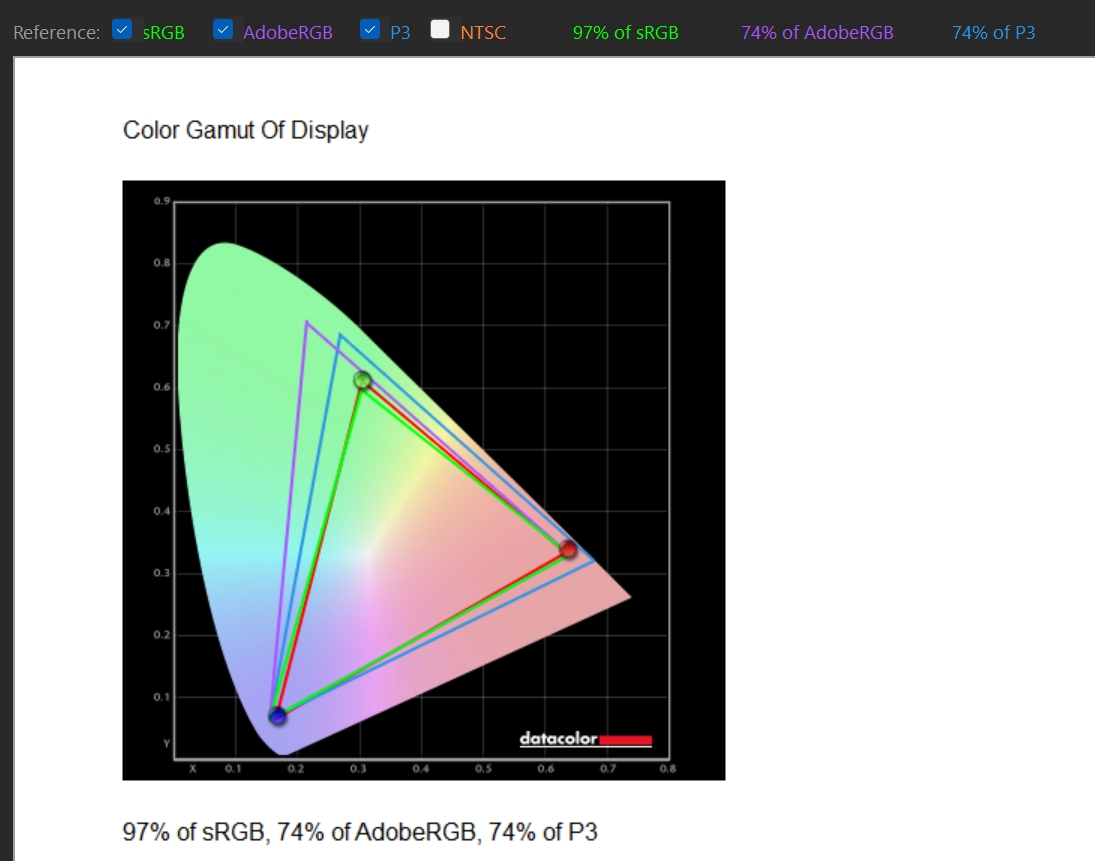This screenshot has width=1095, height=861.
Task: Select the green primary marker on chart
Action: click(362, 380)
